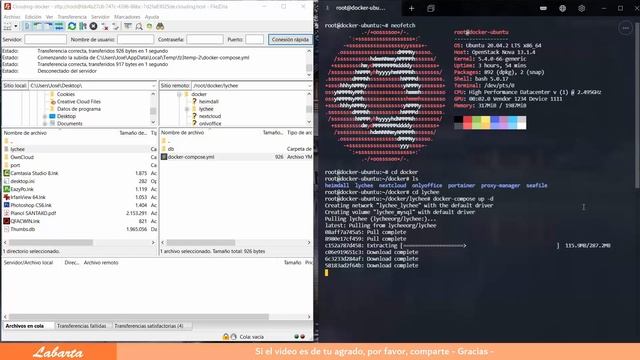This screenshot has height=360, width=640.
Task: Expand the Desktop node in local tree
Action: tap(45, 116)
